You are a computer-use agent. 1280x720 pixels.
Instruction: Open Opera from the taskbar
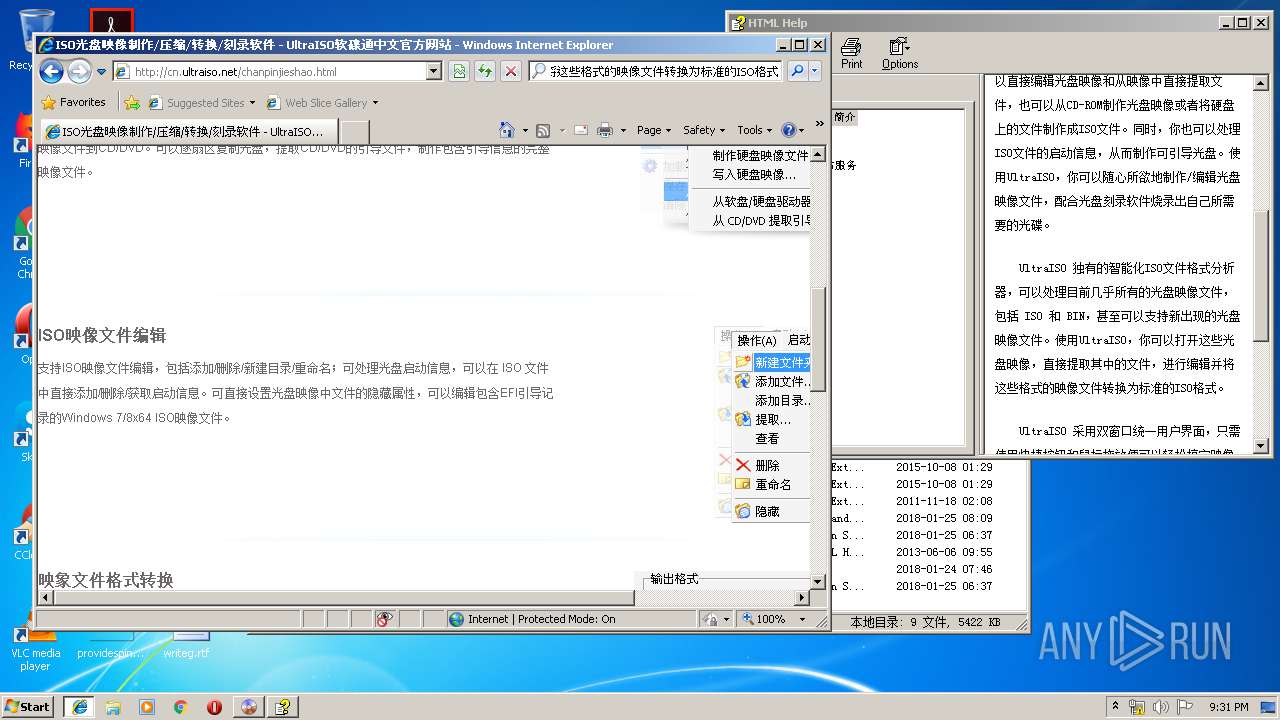[x=214, y=706]
